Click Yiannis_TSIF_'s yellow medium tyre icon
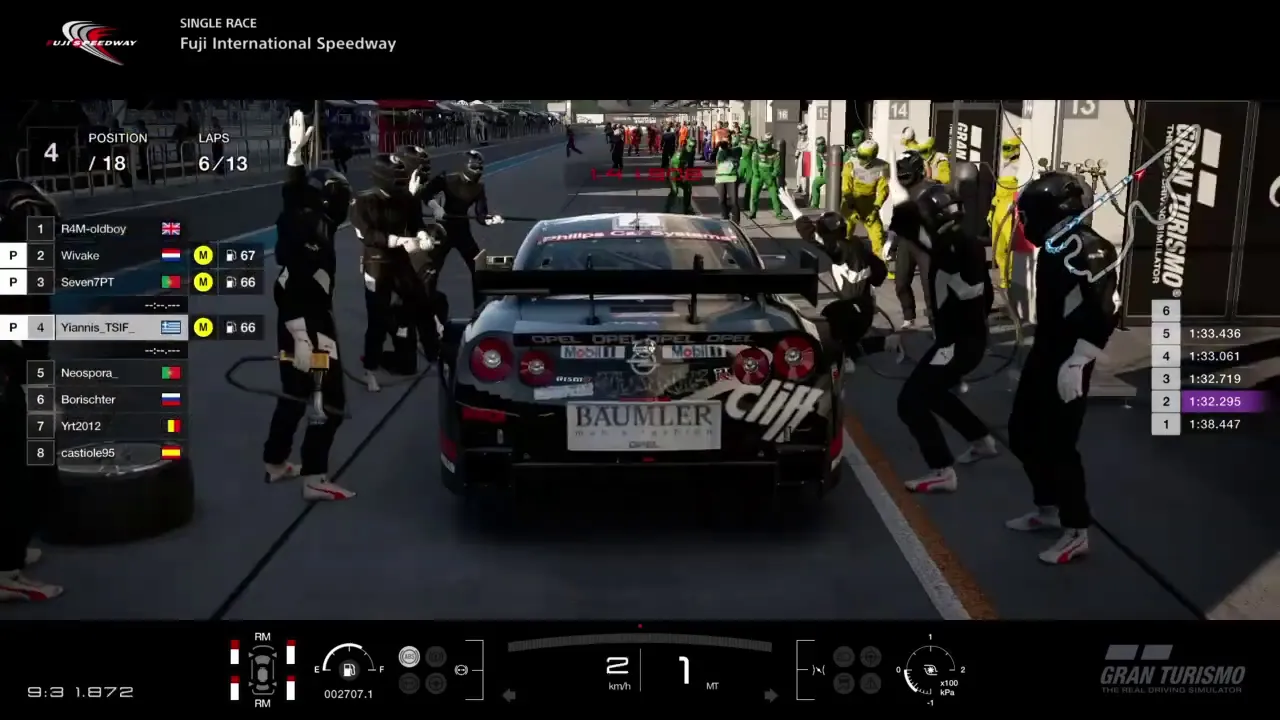Viewport: 1280px width, 720px height. coord(203,327)
